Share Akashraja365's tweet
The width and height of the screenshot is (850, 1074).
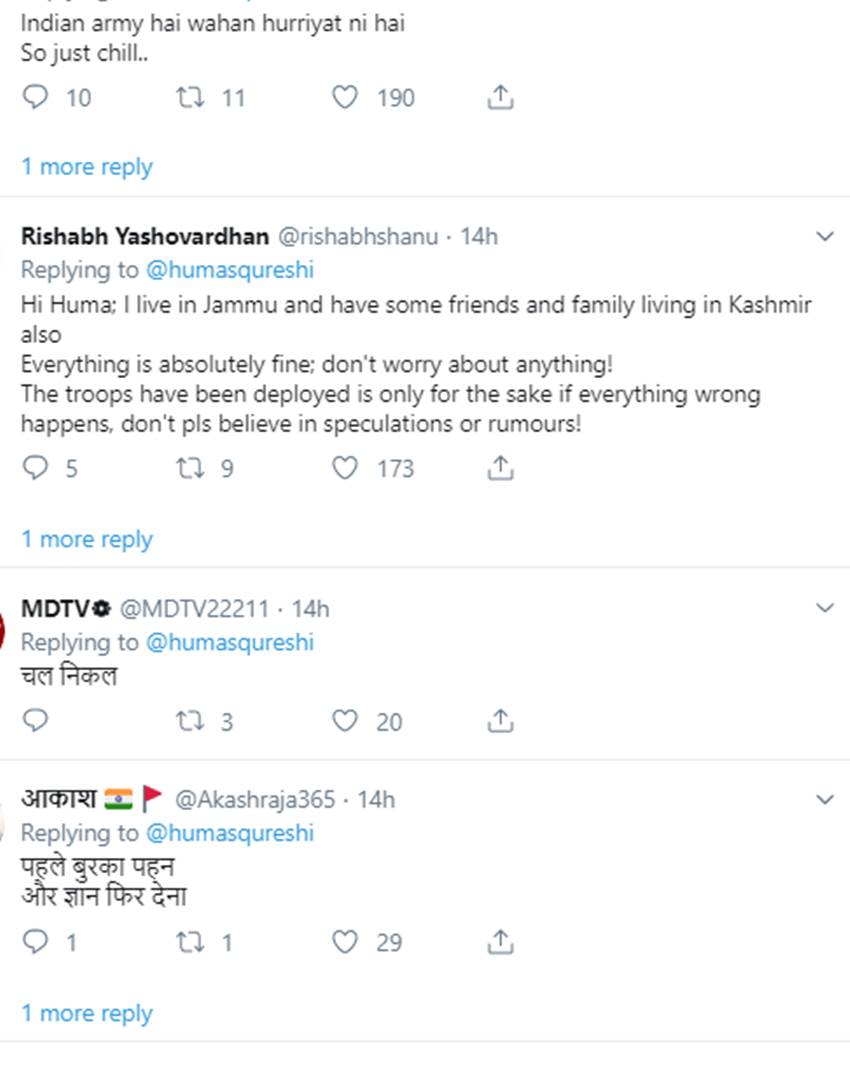500,942
